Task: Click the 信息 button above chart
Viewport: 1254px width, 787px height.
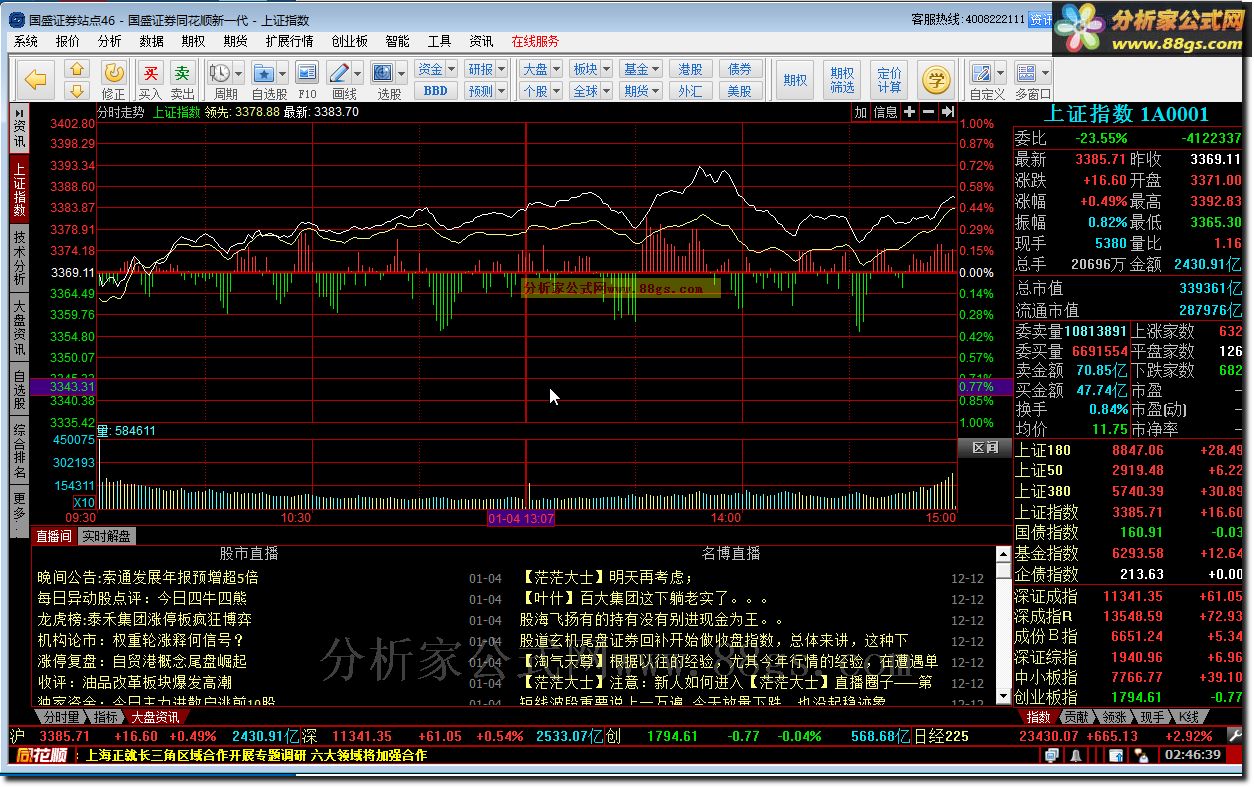Action: tap(886, 112)
